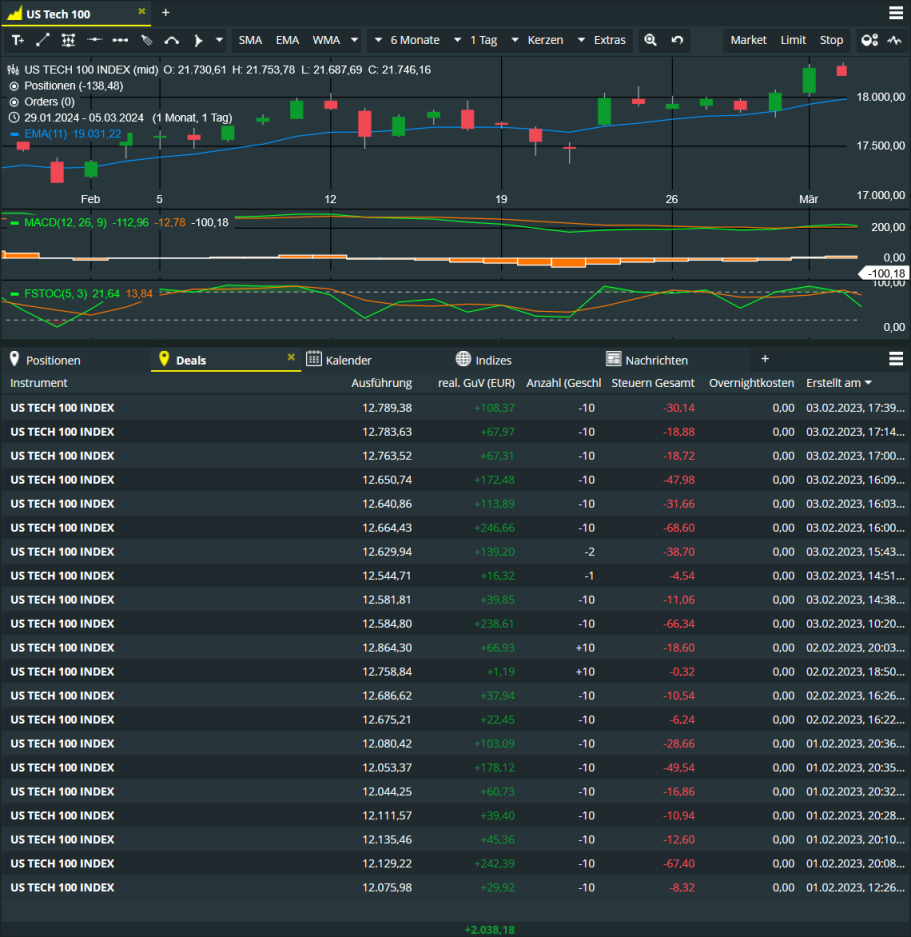Expand the drawing tools dropdown arrow

pos(219,40)
